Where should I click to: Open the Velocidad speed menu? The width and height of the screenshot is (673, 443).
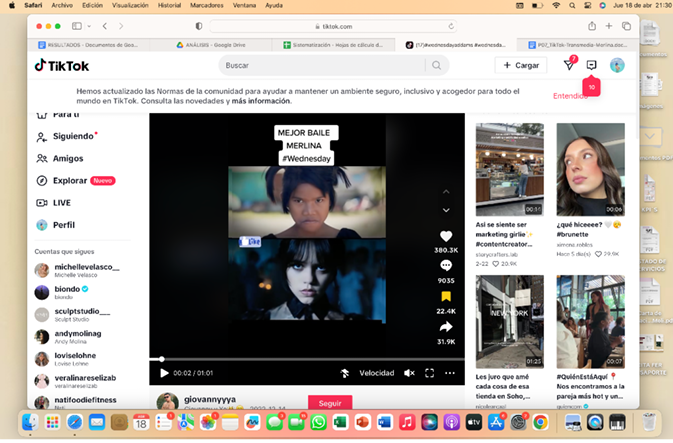click(377, 373)
